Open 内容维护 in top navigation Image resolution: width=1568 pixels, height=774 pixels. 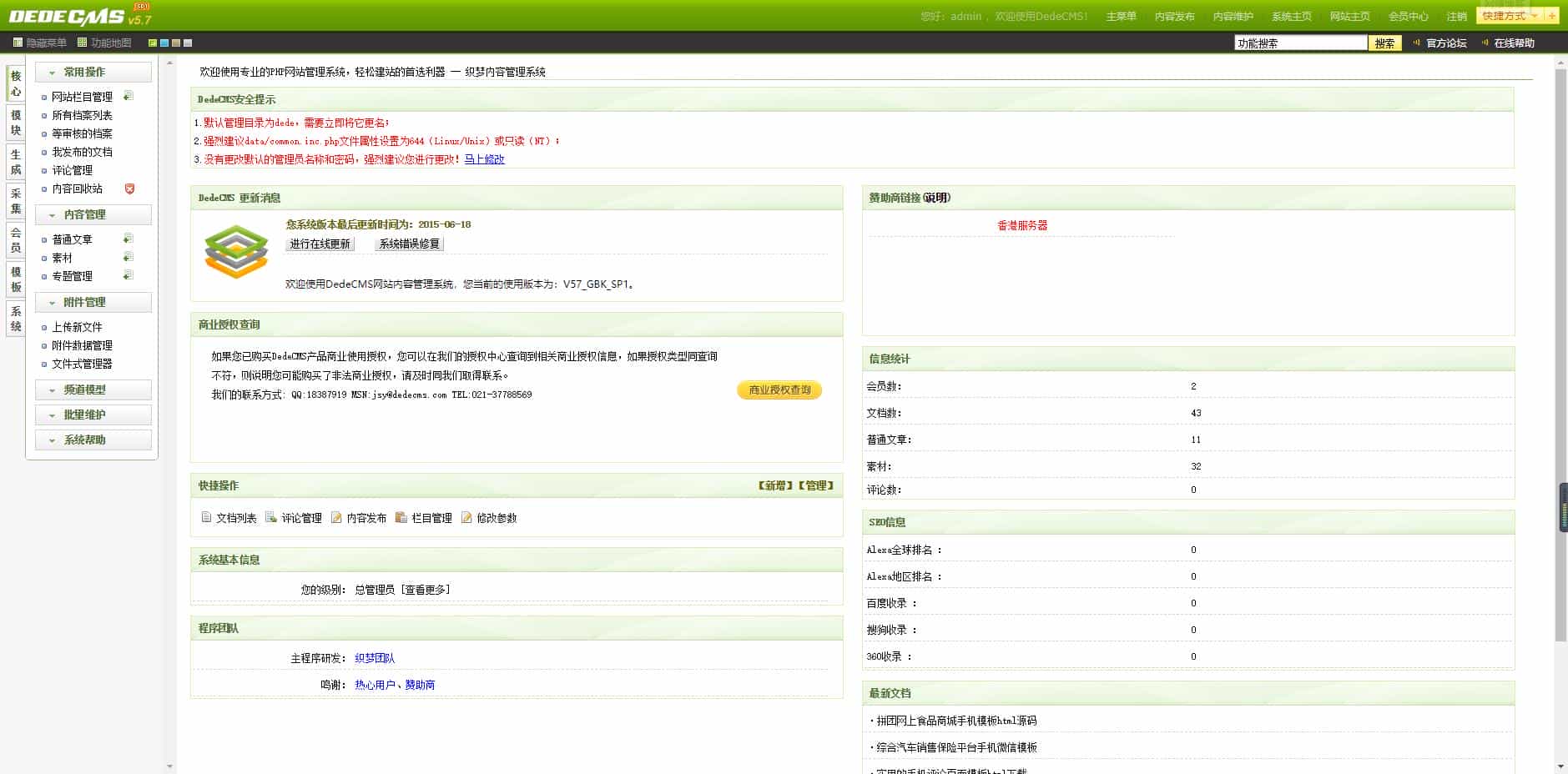(x=1233, y=17)
